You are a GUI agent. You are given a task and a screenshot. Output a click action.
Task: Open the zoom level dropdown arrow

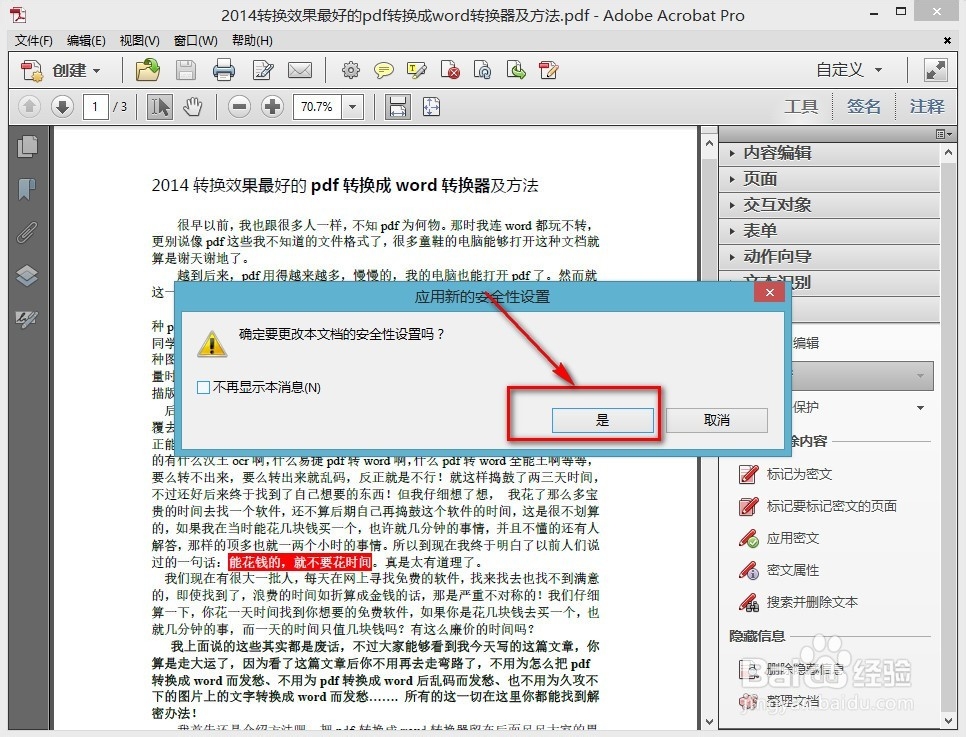[x=352, y=107]
